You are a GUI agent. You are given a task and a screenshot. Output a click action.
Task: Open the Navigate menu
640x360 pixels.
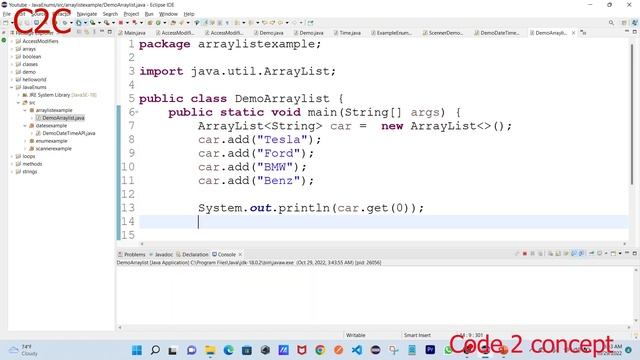87,14
